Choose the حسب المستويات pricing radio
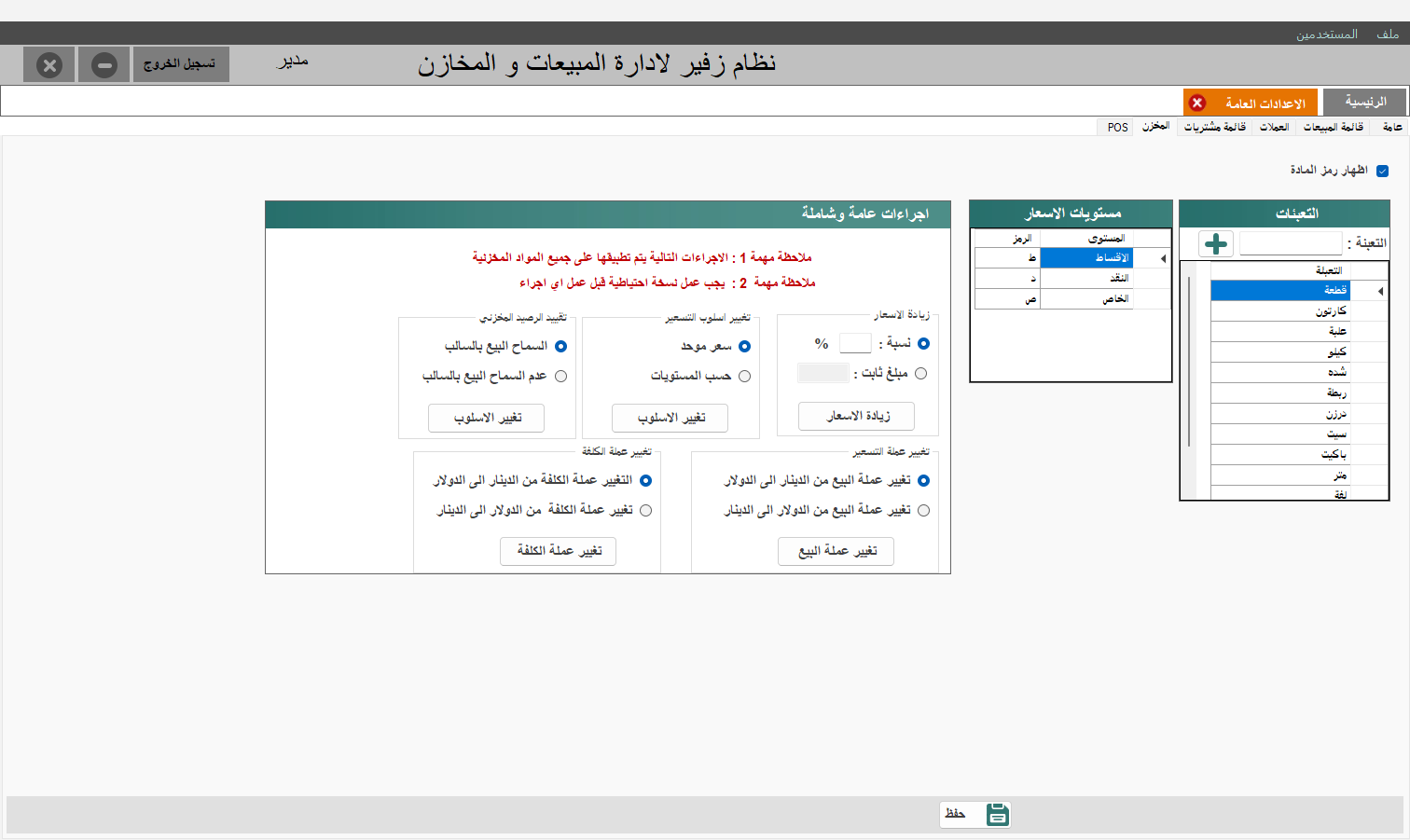Image resolution: width=1410 pixels, height=840 pixels. (744, 376)
